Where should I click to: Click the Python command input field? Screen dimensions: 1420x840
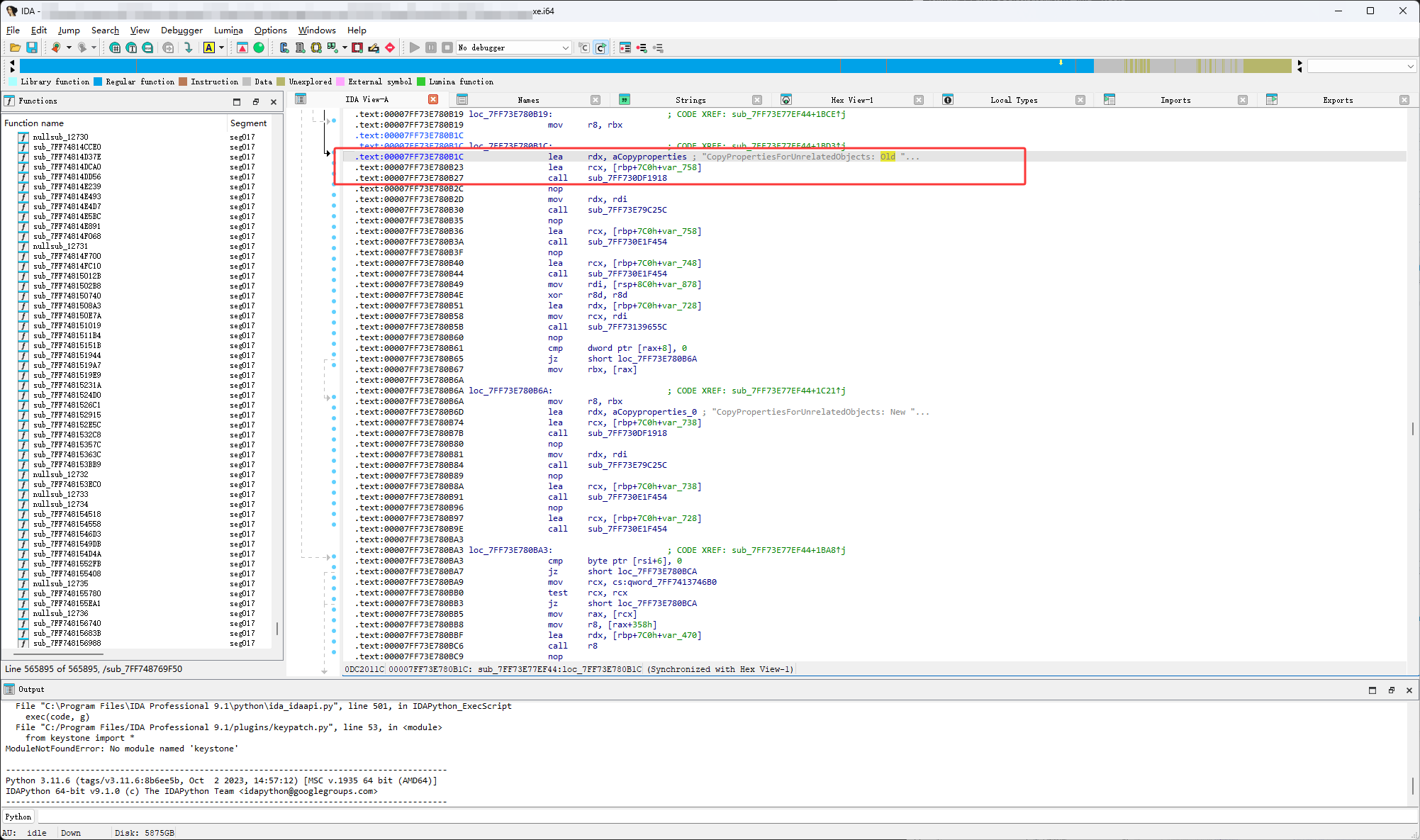709,817
